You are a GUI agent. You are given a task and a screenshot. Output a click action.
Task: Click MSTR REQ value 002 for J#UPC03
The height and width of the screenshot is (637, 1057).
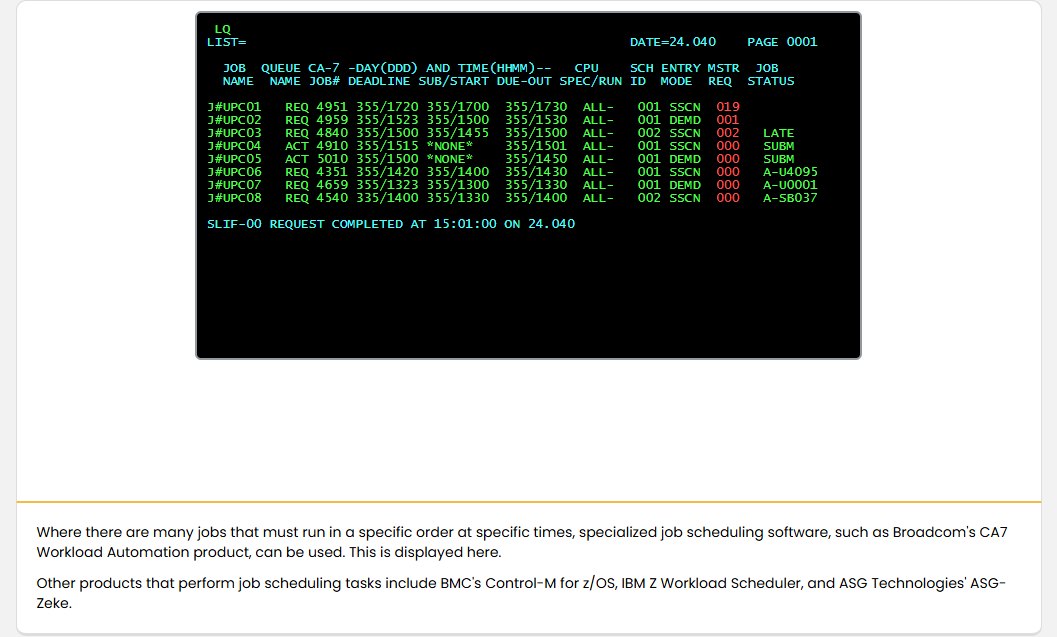coord(728,133)
